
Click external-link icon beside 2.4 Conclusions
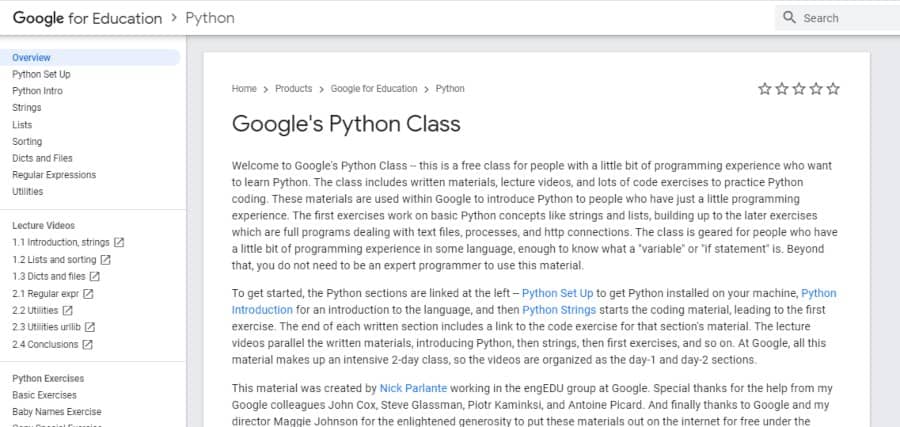tap(87, 344)
